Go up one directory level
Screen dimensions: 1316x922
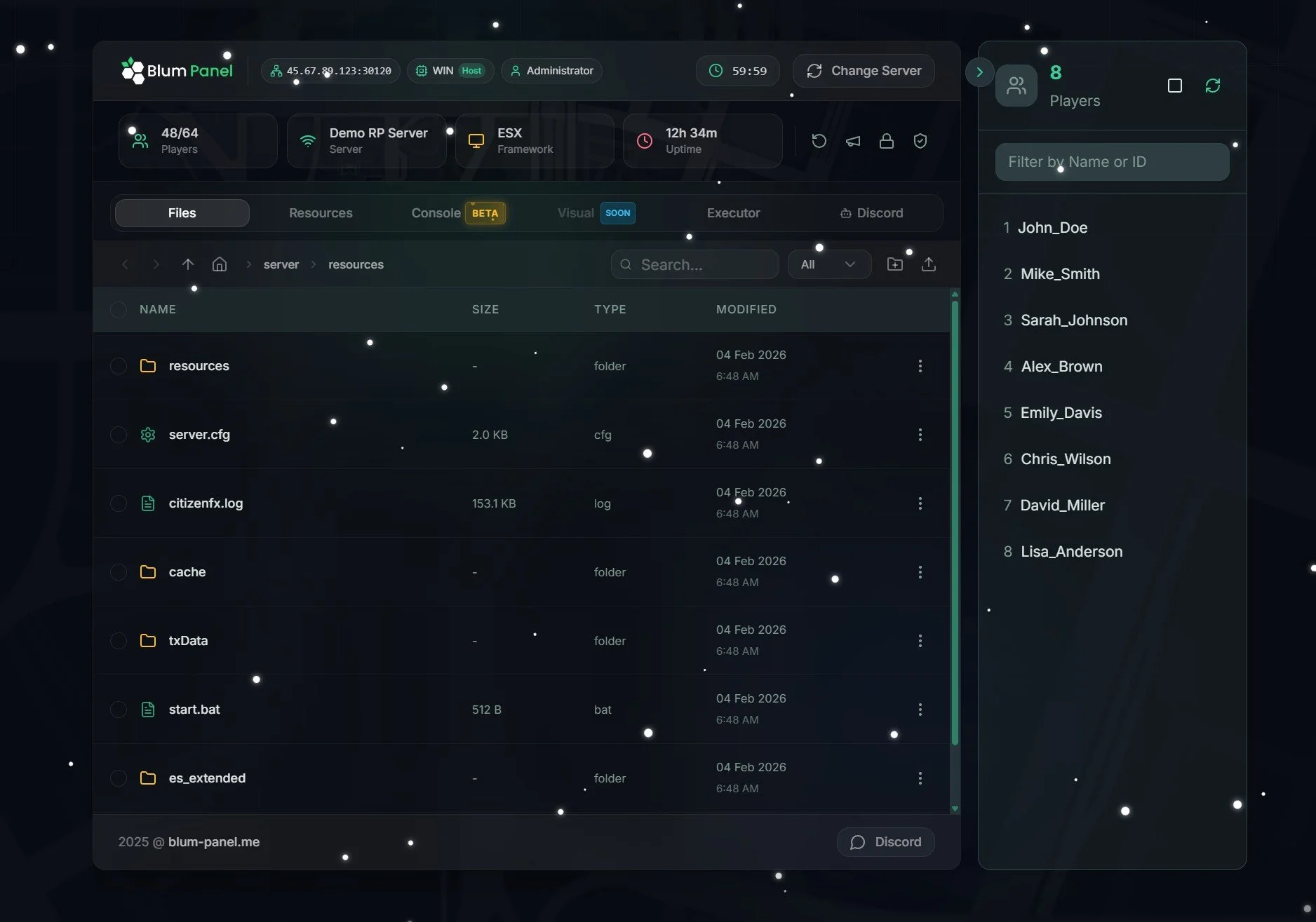tap(187, 264)
